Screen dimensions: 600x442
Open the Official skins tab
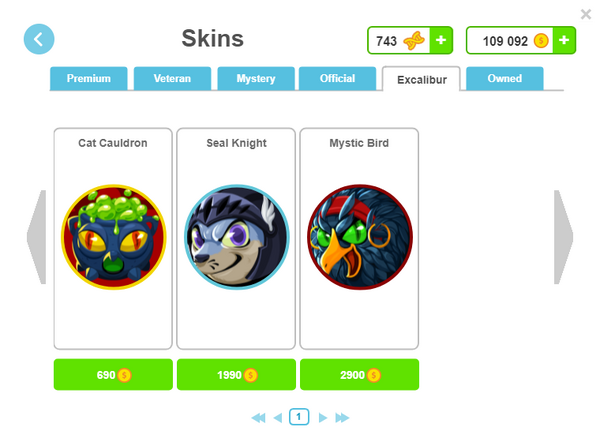tap(338, 78)
